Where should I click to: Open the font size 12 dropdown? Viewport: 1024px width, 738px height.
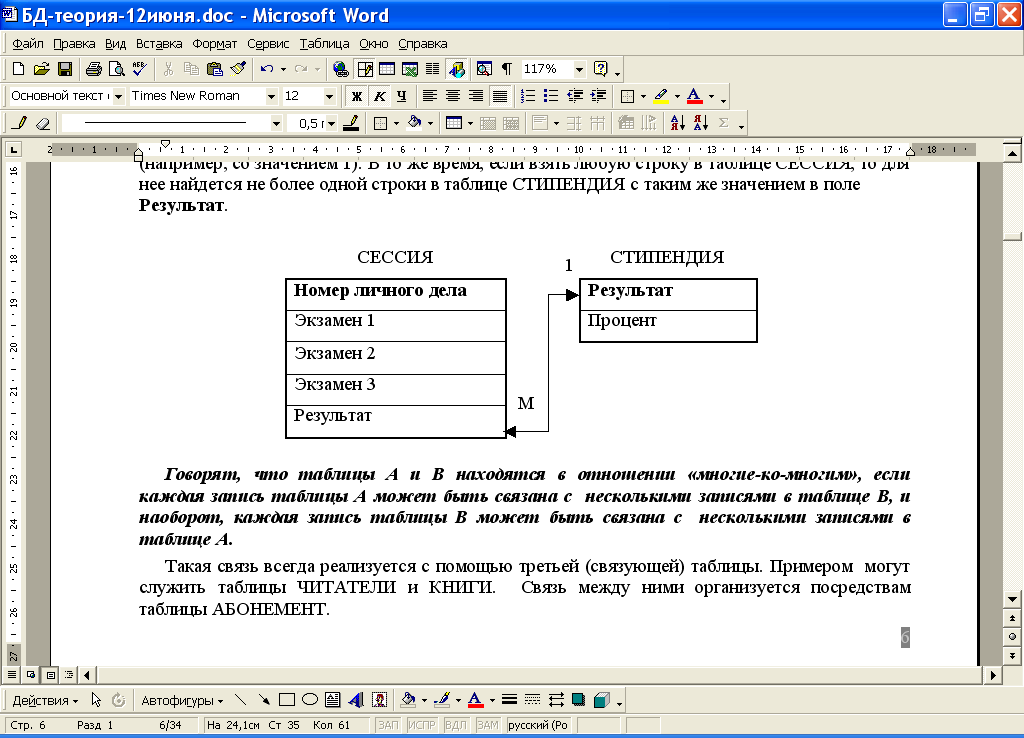tap(329, 97)
